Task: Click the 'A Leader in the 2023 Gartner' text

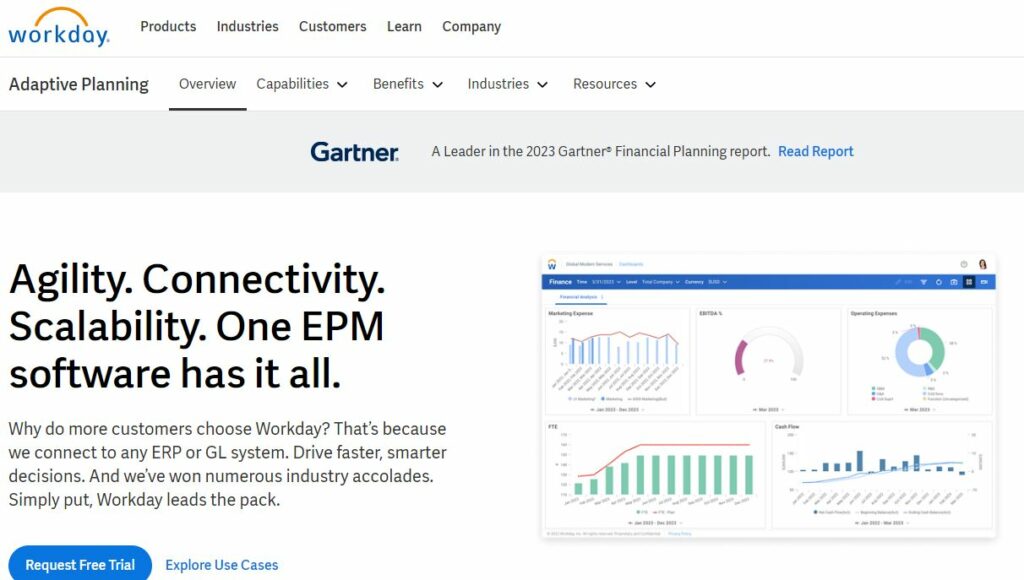Action: 601,152
